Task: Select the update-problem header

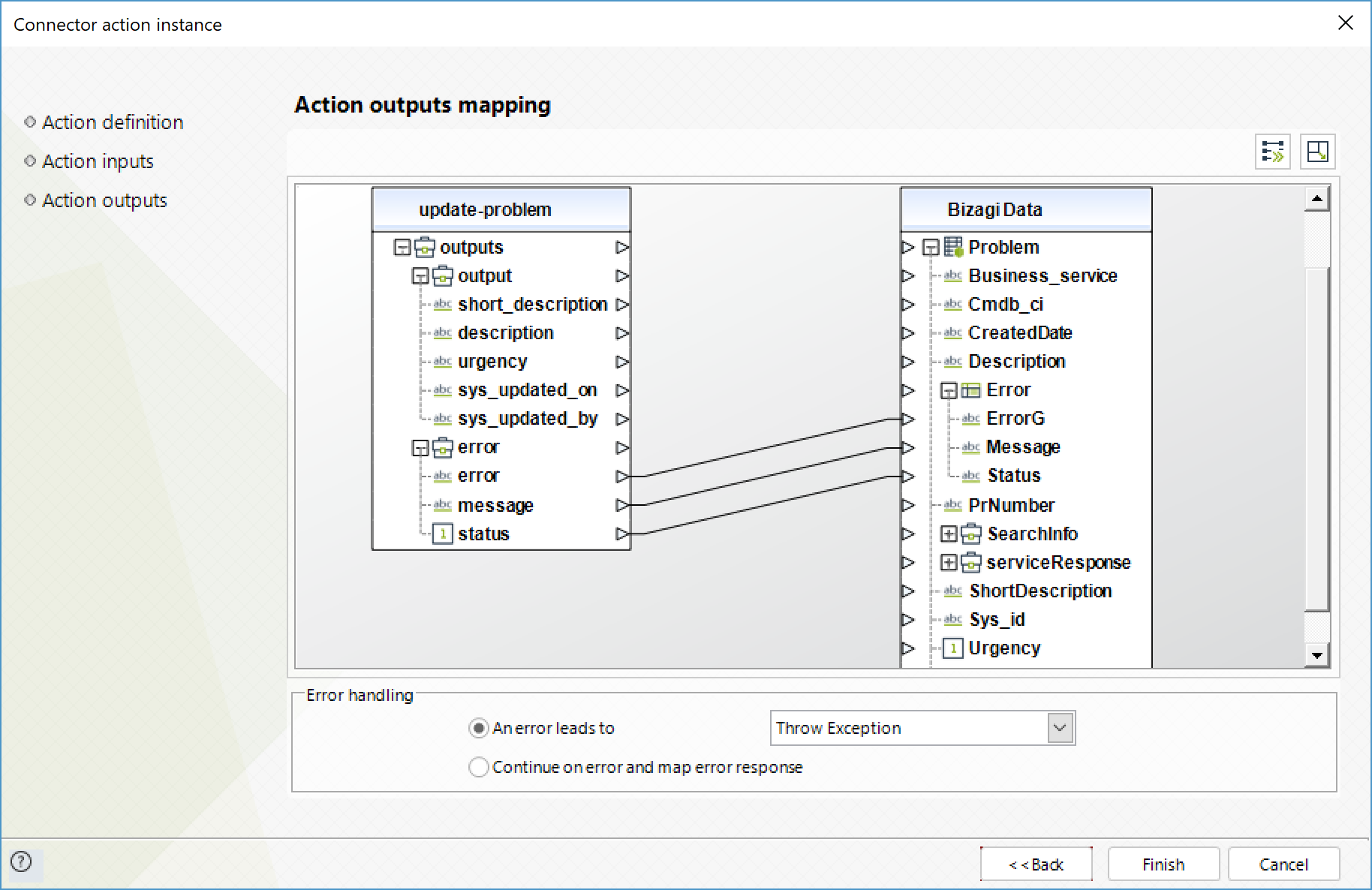Action: (501, 209)
